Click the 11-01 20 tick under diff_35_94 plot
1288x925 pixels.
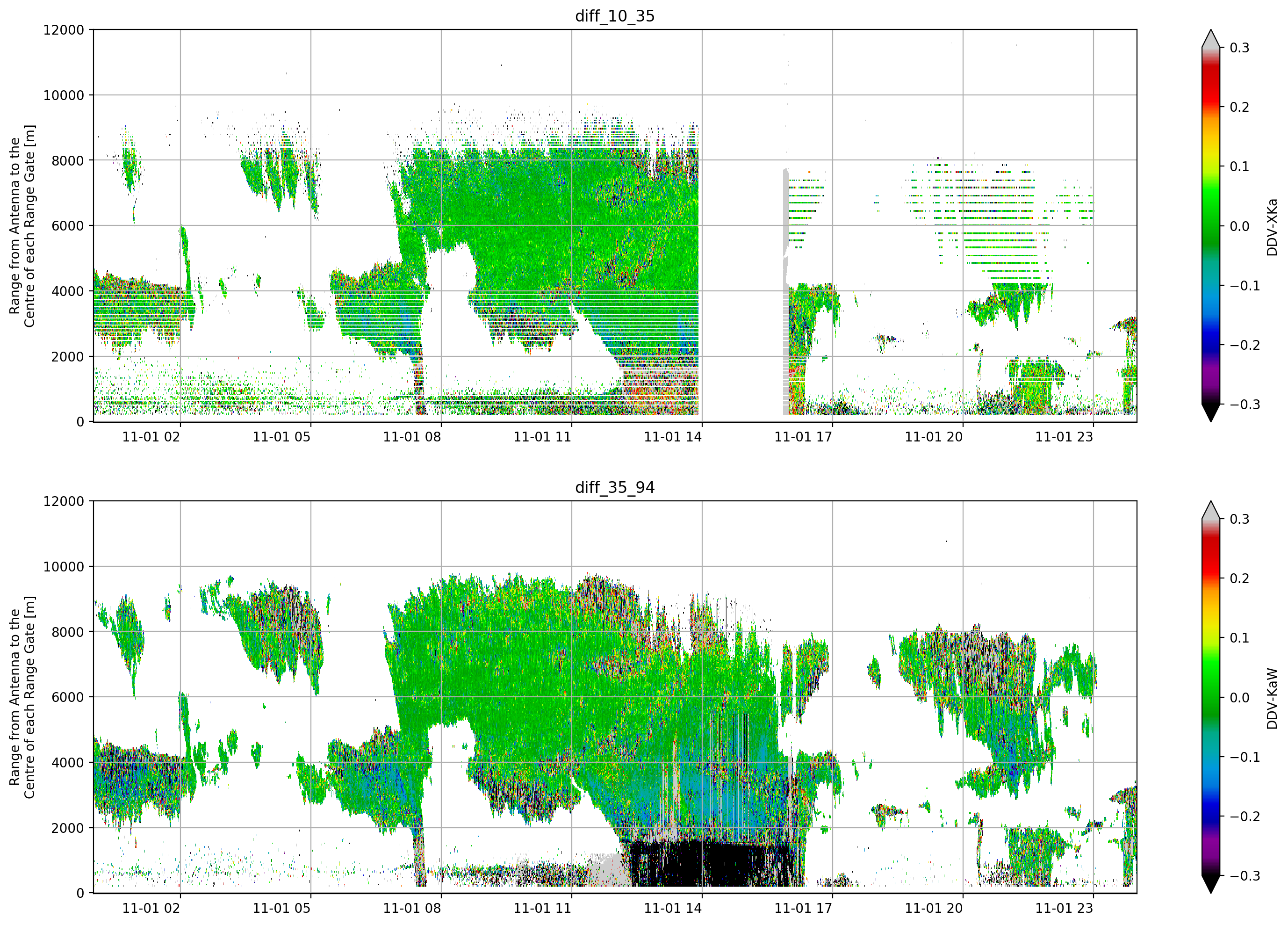coord(934,908)
